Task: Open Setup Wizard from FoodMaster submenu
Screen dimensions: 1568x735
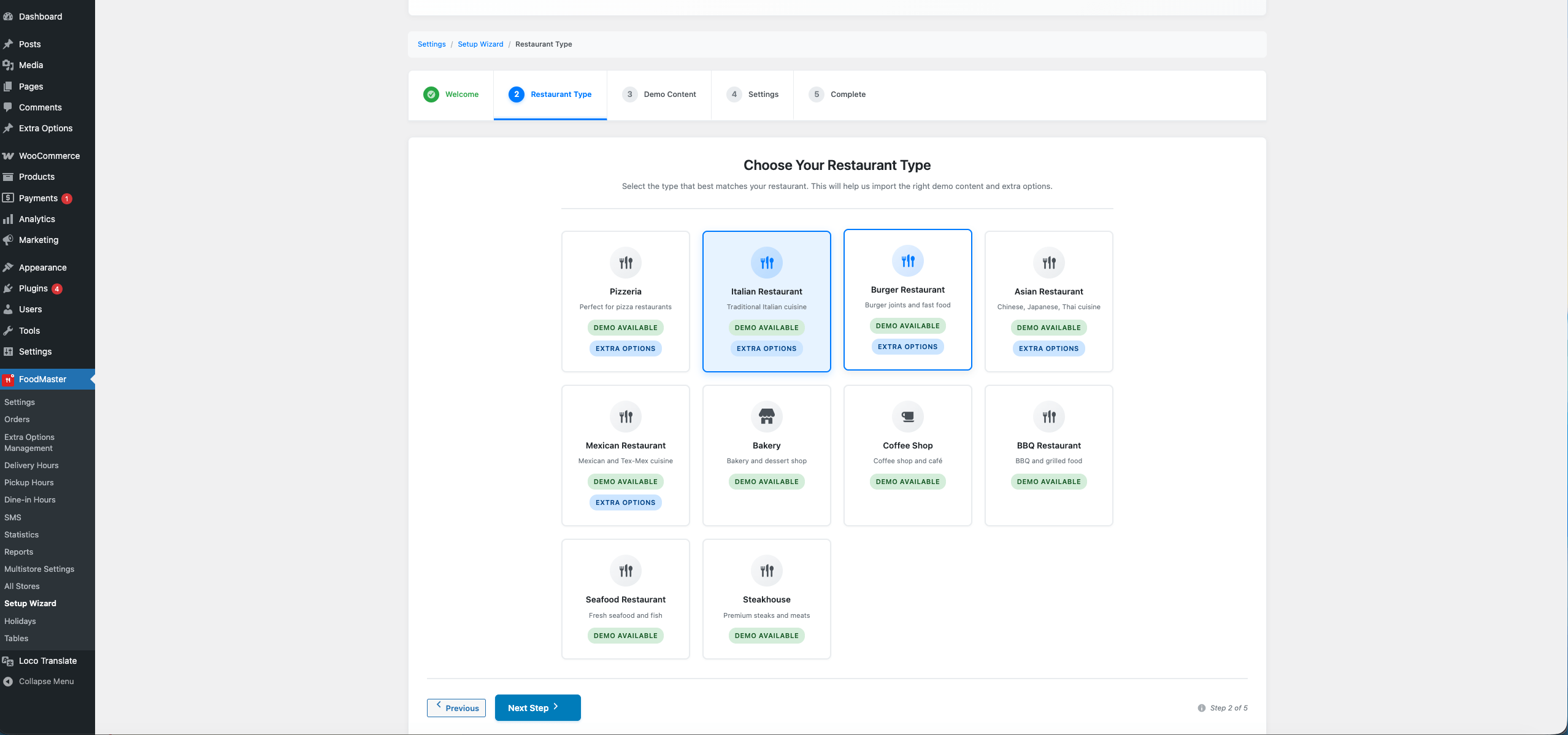Action: click(30, 603)
